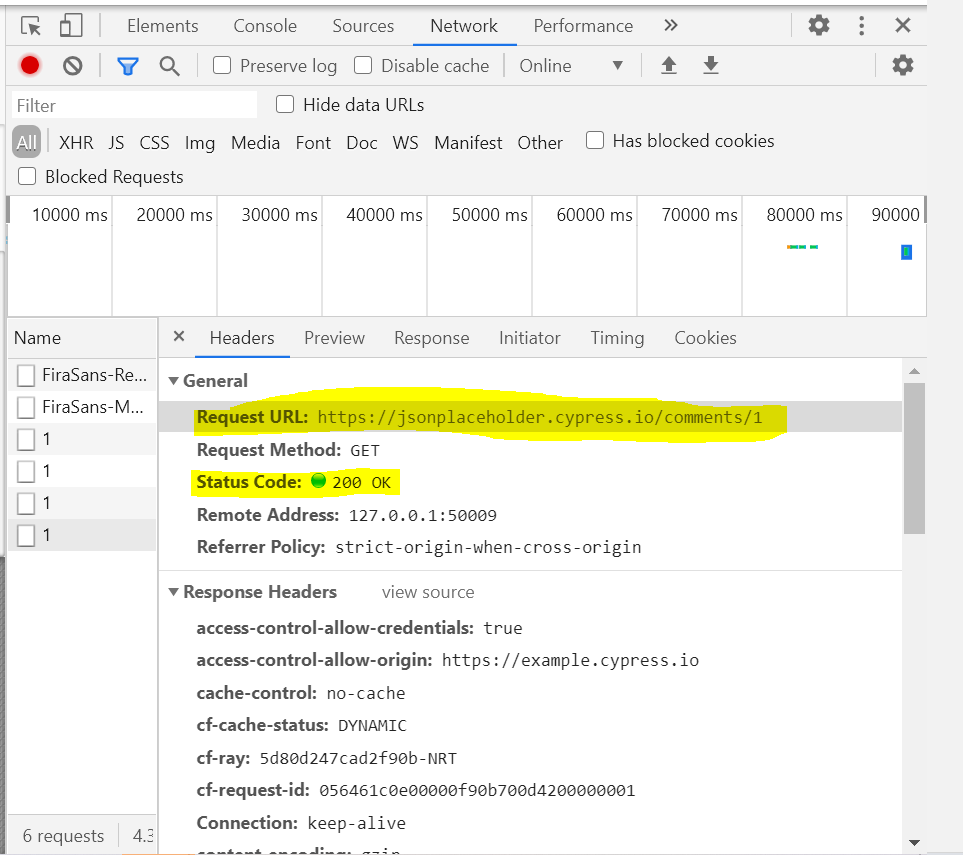Open the three-dot DevTools menu
Screen dimensions: 963x855
click(861, 25)
